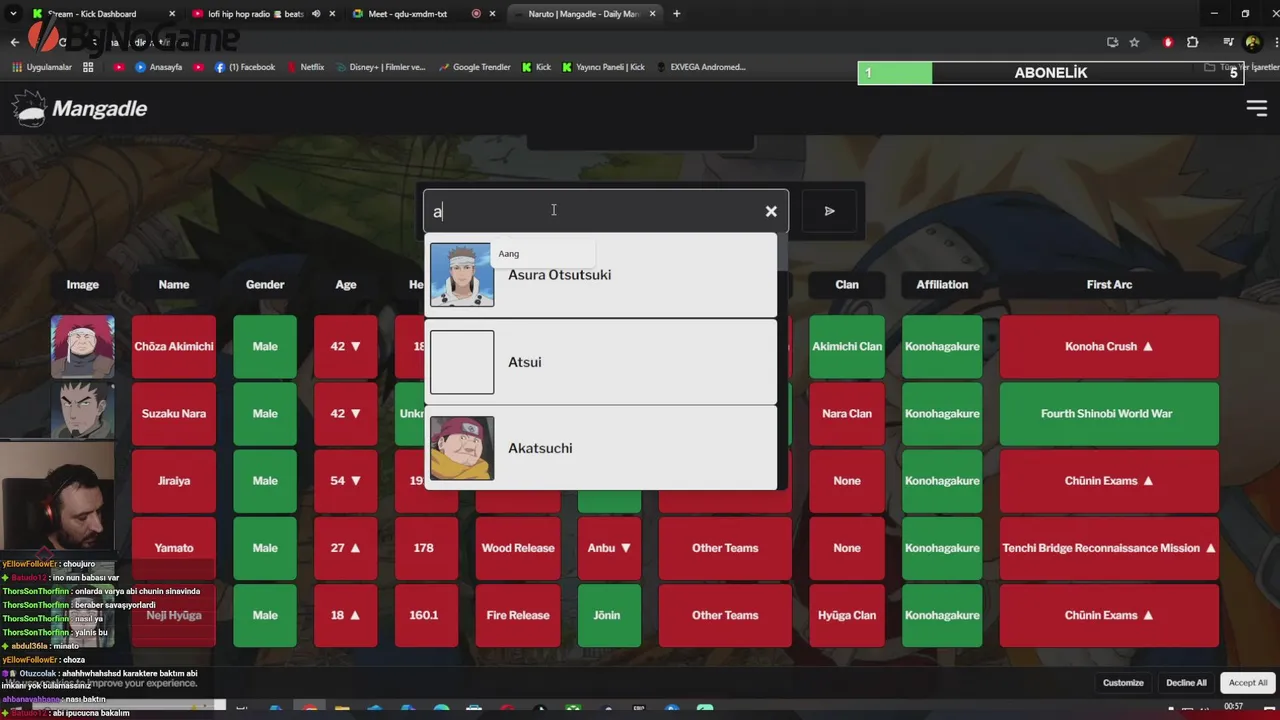The height and width of the screenshot is (720, 1280).
Task: Click Customize in the cookie banner
Action: pos(1123,683)
